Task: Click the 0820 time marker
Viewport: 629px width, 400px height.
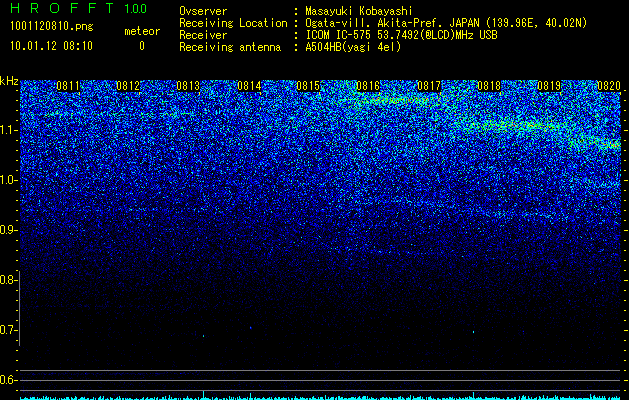Action: coord(609,86)
